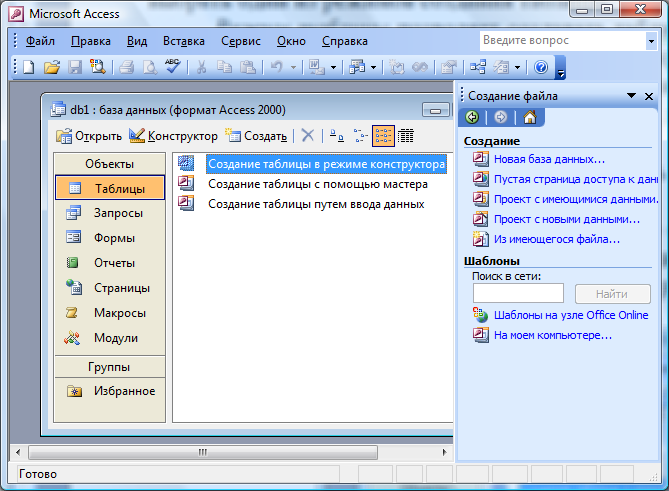Click the Найти search button
The image size is (669, 491).
pos(613,293)
